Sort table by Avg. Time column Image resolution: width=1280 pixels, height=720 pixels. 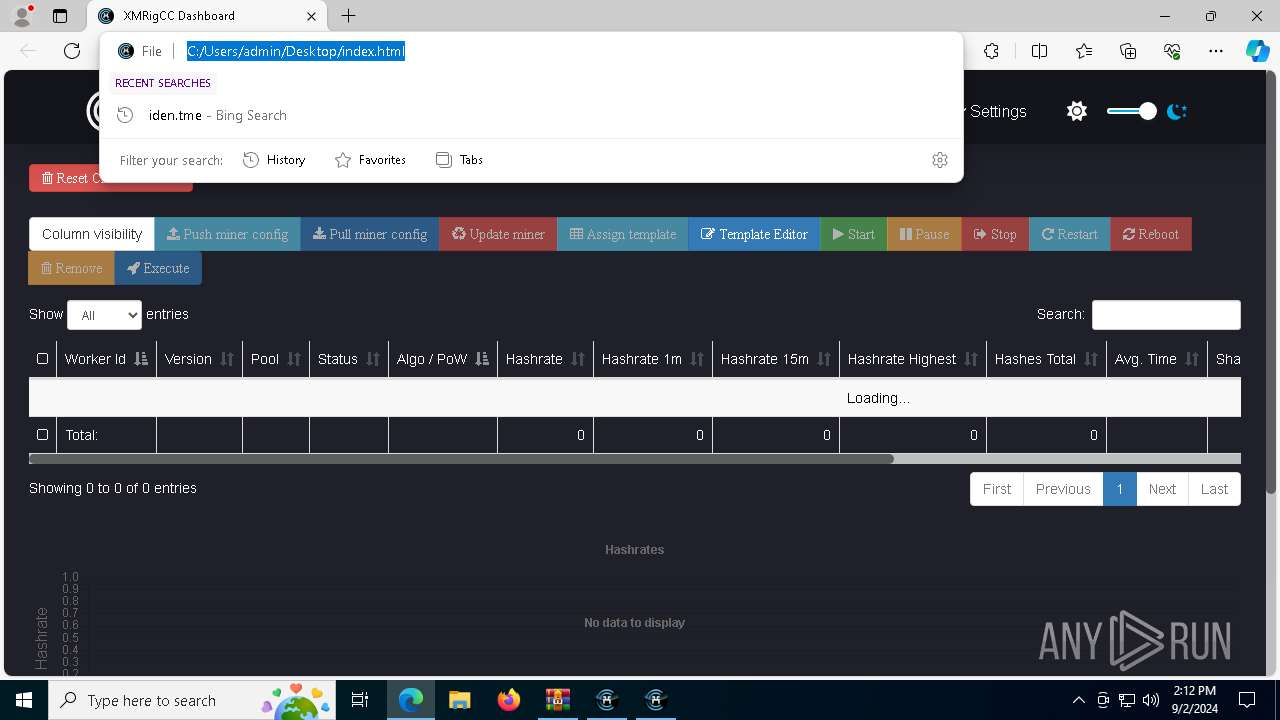tap(1157, 359)
